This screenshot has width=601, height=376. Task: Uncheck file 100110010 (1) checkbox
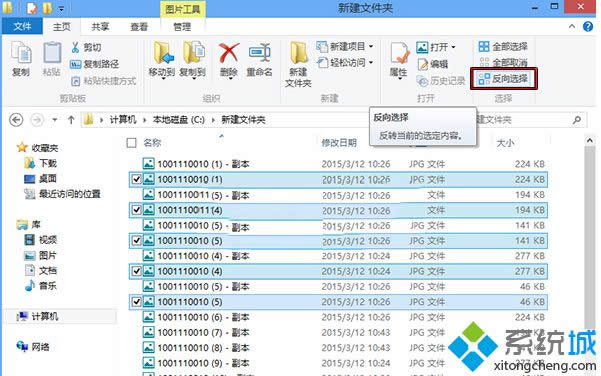136,179
